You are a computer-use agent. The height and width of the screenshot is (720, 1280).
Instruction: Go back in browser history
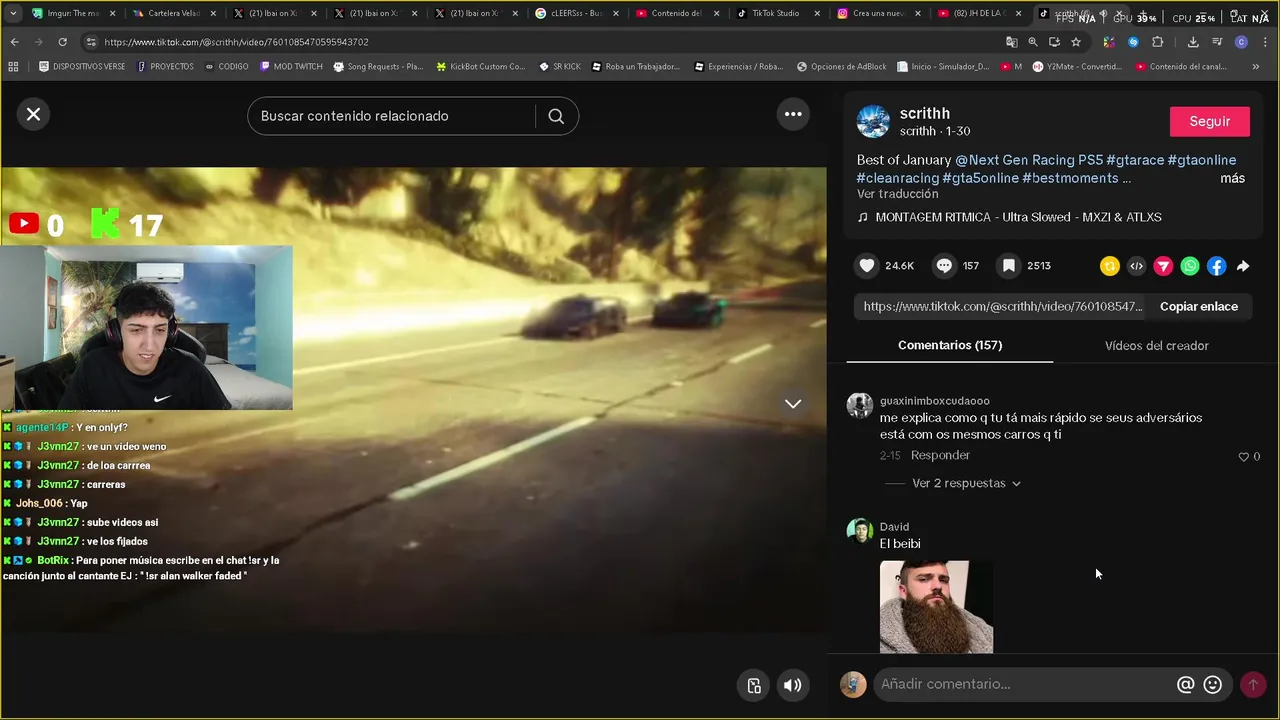[x=14, y=42]
